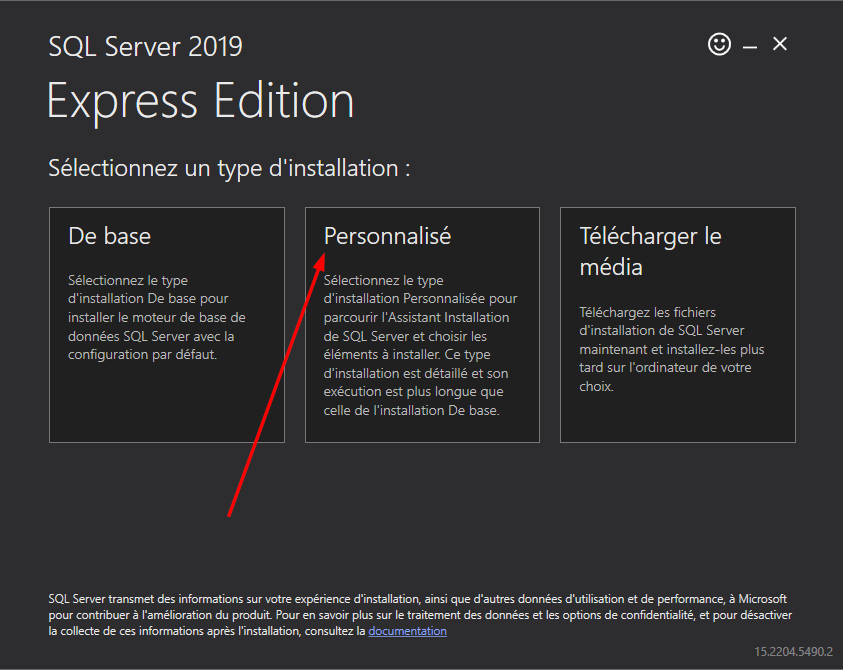Click the smiley face feedback icon
This screenshot has width=843, height=670.
pos(719,44)
